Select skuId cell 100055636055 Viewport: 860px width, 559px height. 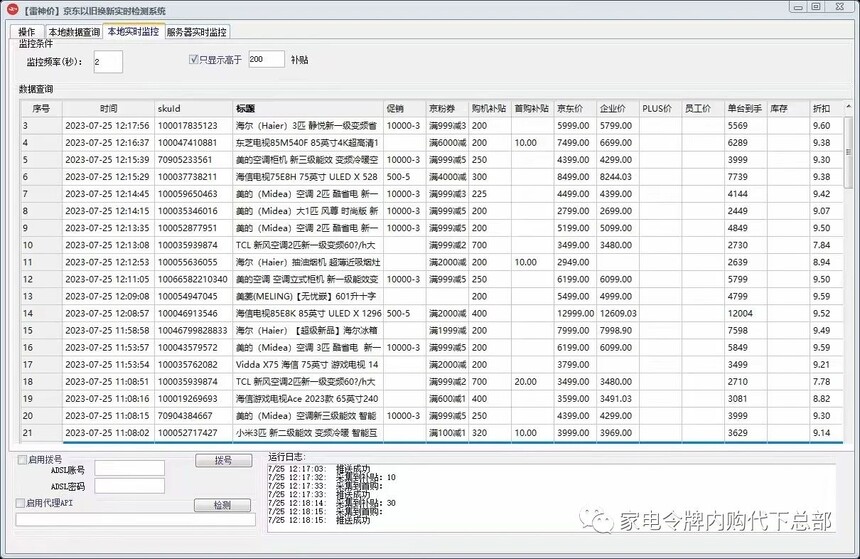tap(193, 262)
